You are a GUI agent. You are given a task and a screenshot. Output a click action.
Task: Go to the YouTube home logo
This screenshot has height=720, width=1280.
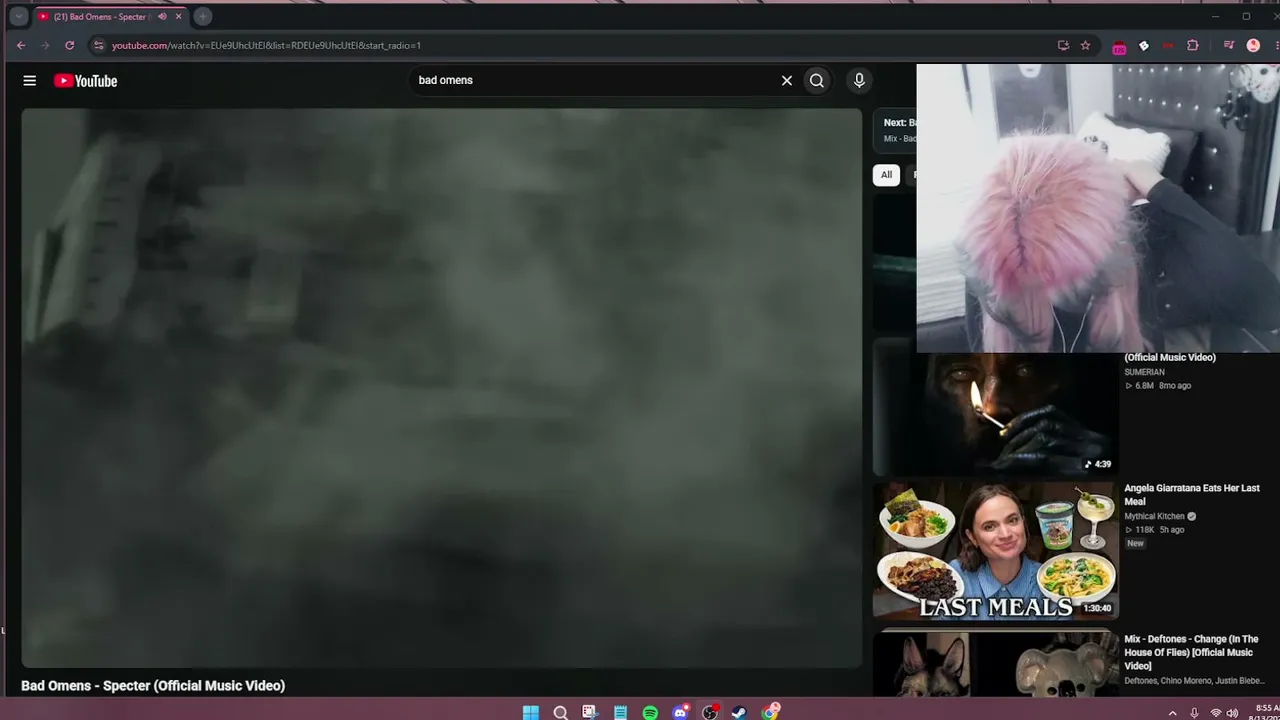[x=86, y=81]
